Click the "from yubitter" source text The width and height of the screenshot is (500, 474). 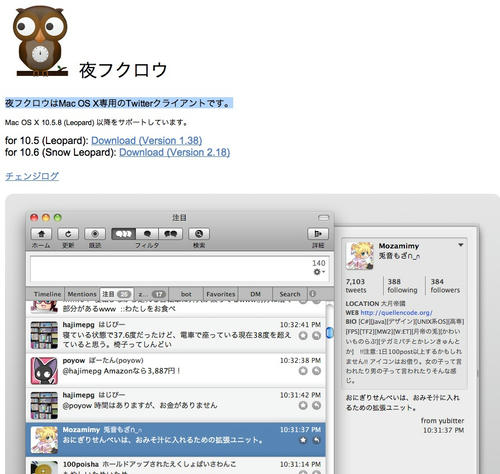(x=442, y=421)
